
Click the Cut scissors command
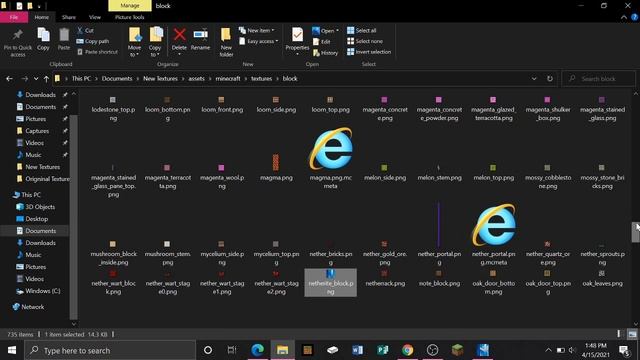(x=85, y=31)
